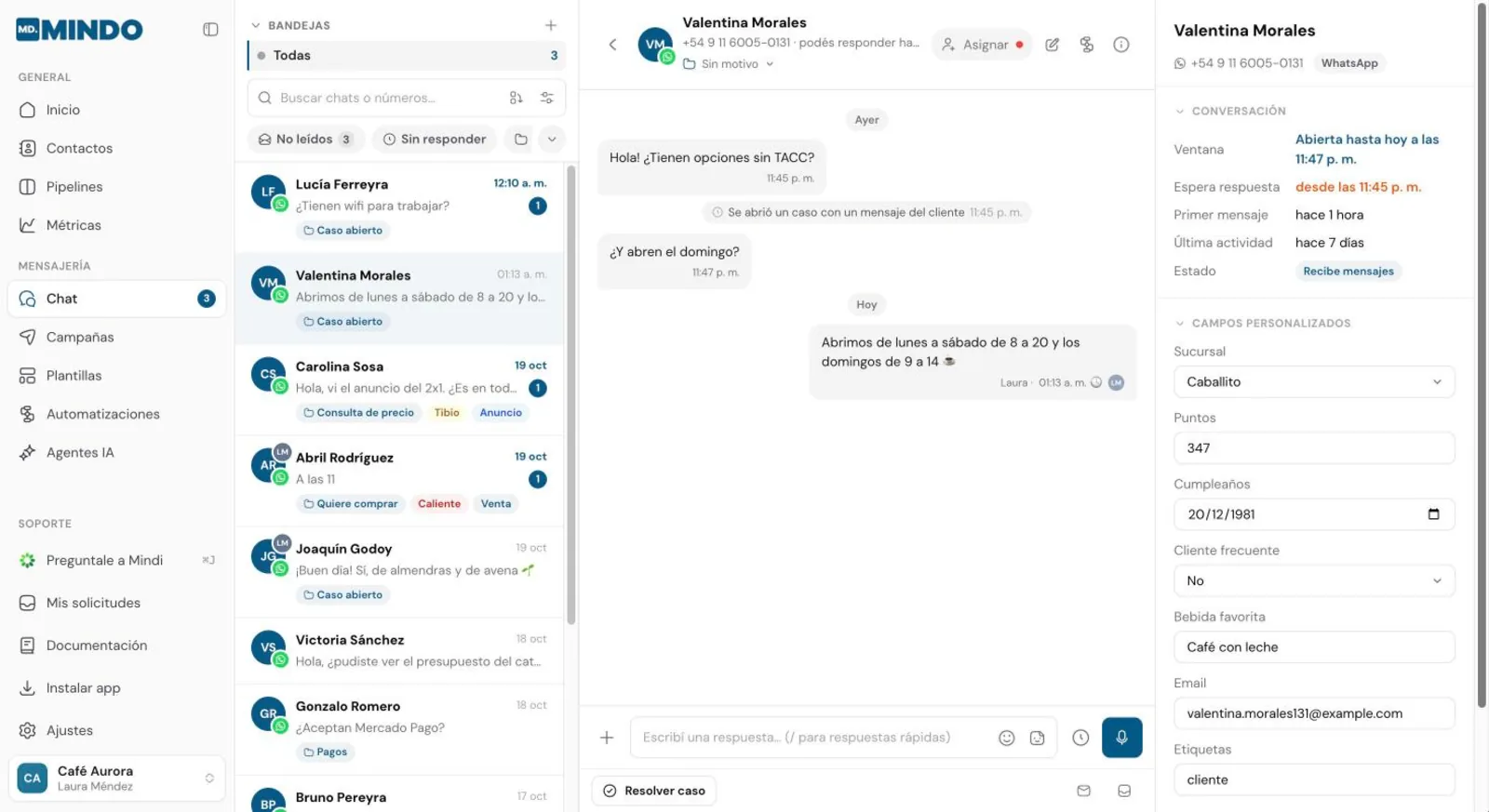Viewport: 1489px width, 812px height.
Task: Collapse the Bandejas section
Action: pos(290,25)
